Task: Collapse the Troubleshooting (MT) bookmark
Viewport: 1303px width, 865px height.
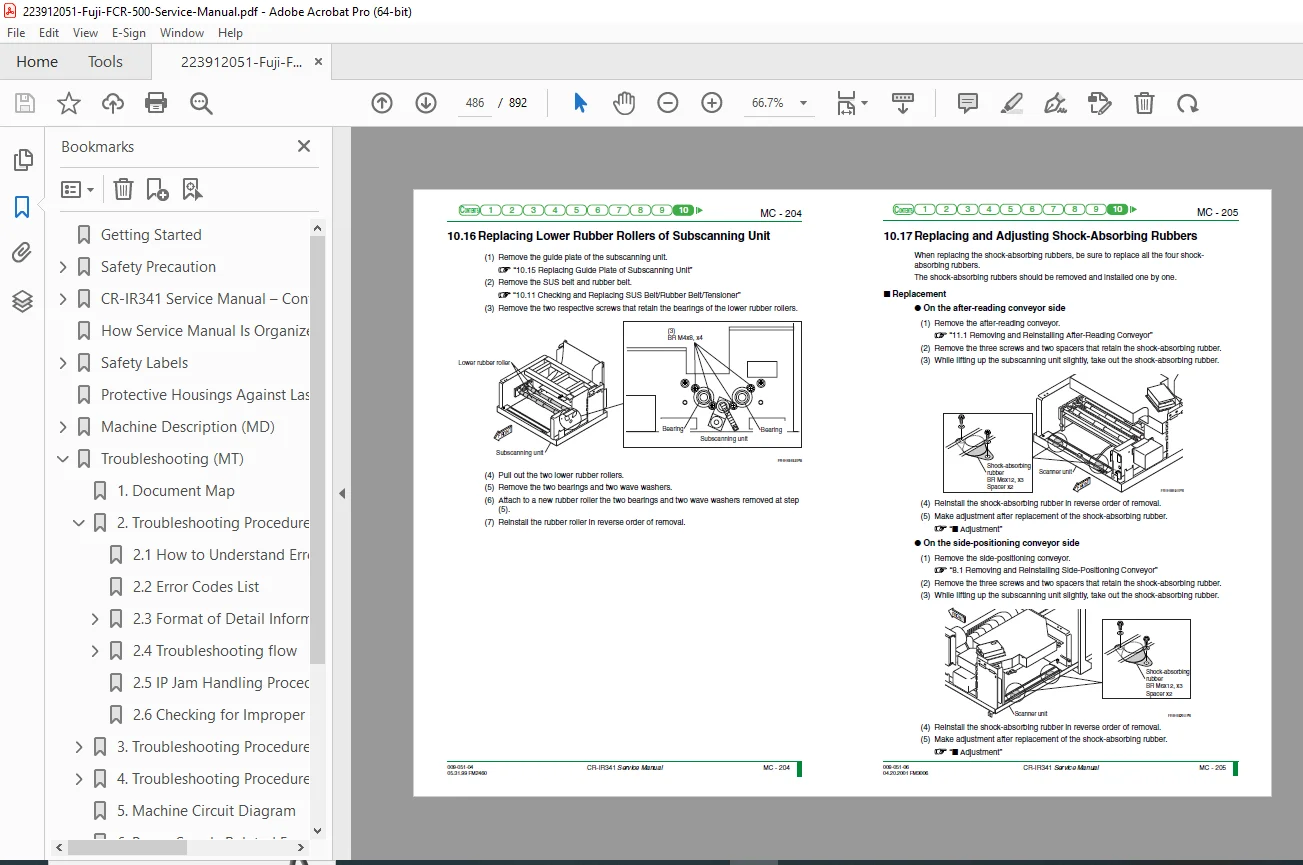Action: pyautogui.click(x=63, y=459)
